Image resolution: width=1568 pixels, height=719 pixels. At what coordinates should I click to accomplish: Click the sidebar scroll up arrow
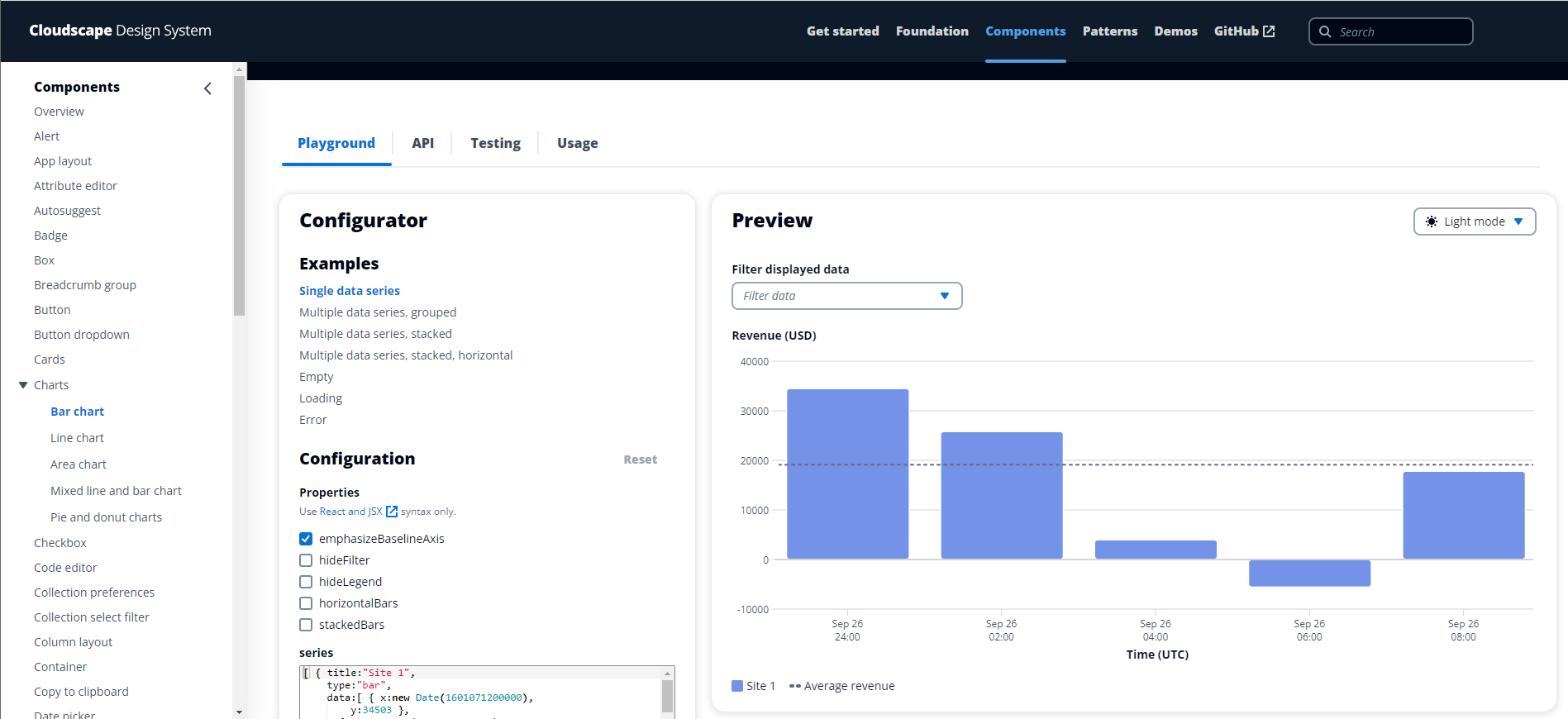coord(239,69)
